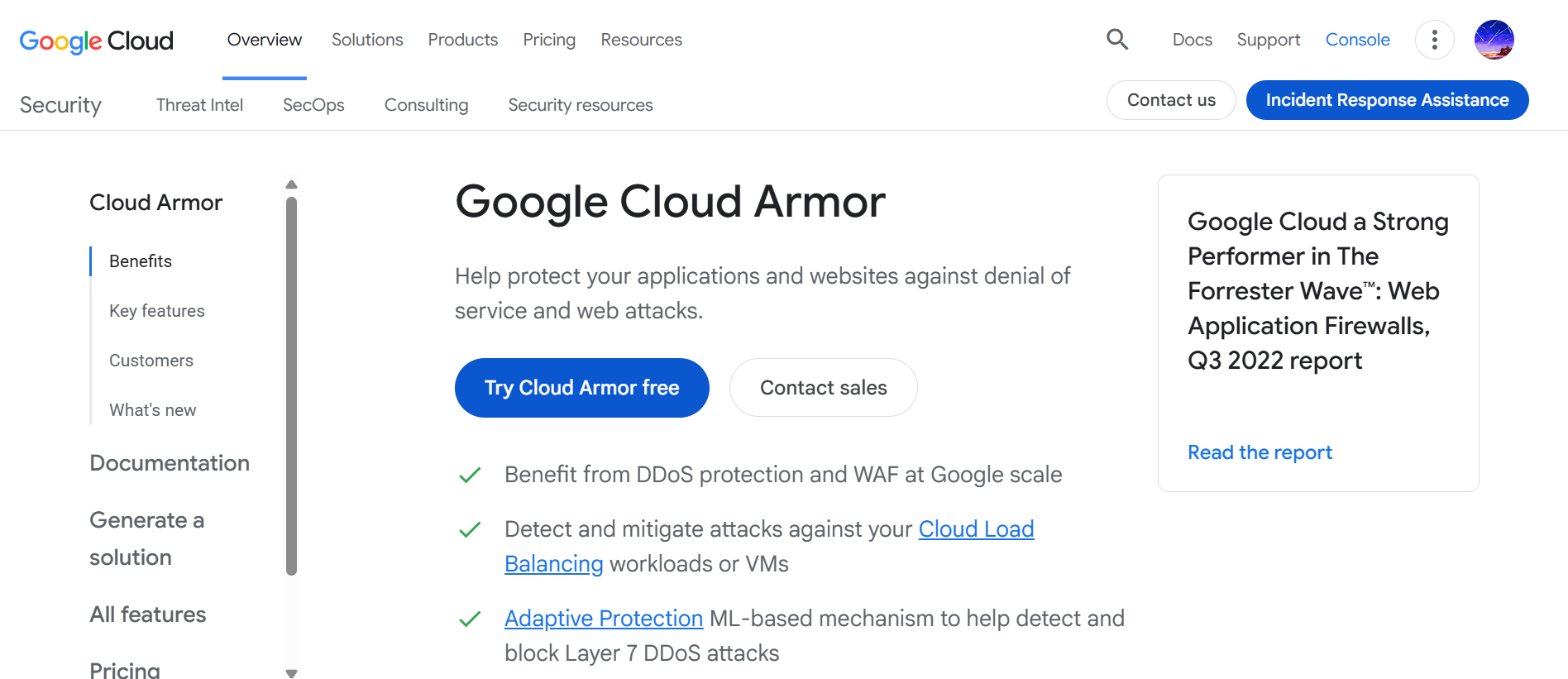Open the Products menu
The image size is (1568, 679).
[463, 40]
